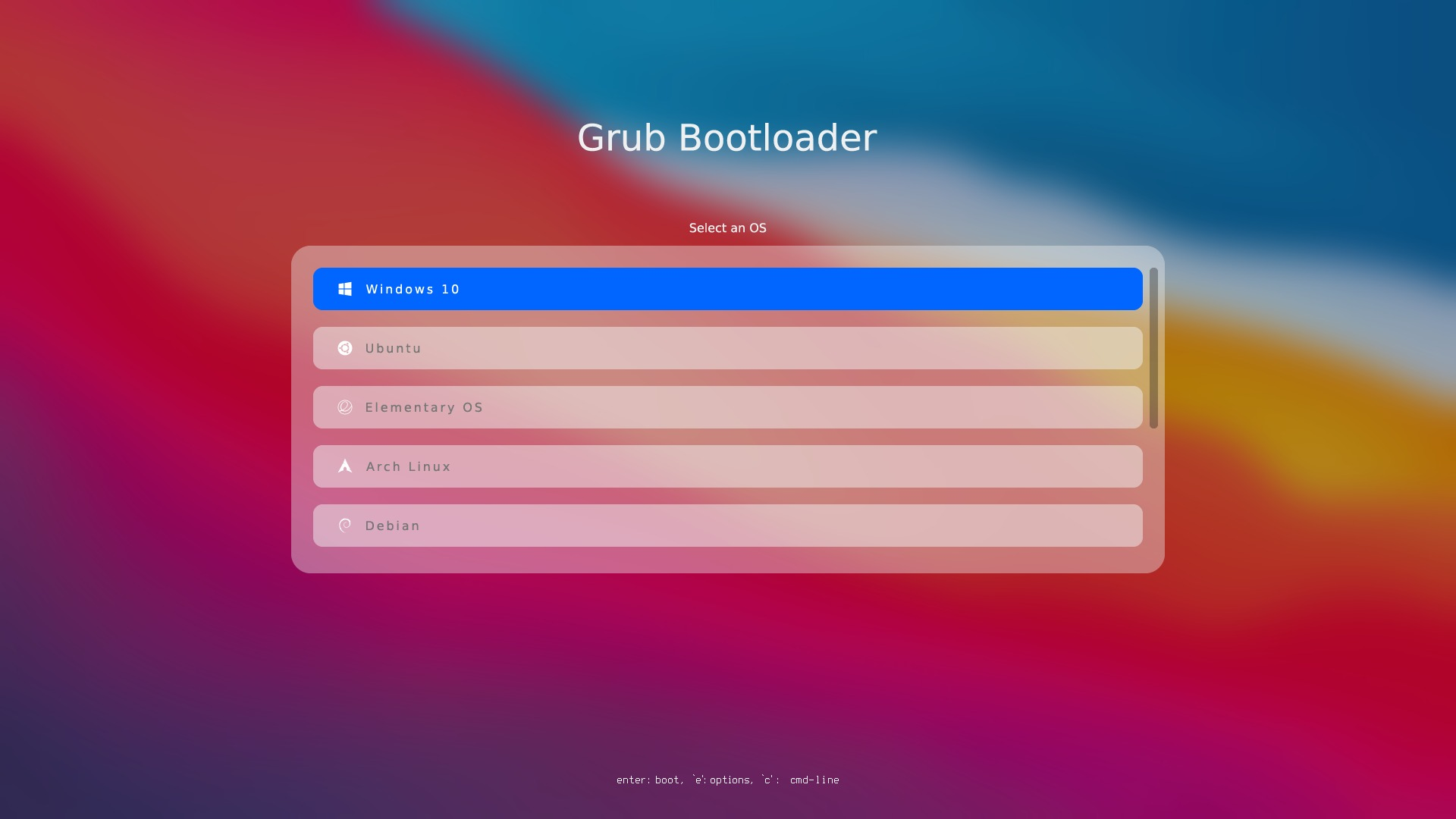Click the Arch Linux logo icon

click(345, 466)
